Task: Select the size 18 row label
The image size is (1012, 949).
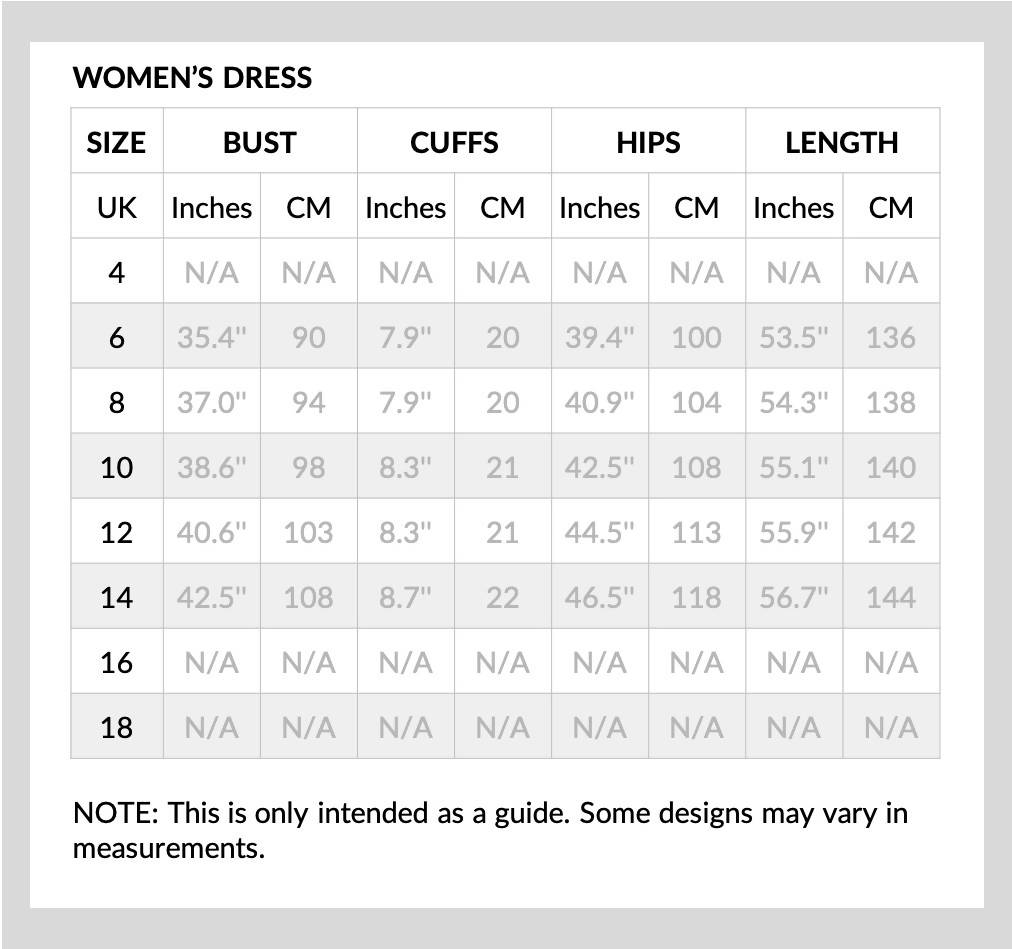Action: click(116, 728)
